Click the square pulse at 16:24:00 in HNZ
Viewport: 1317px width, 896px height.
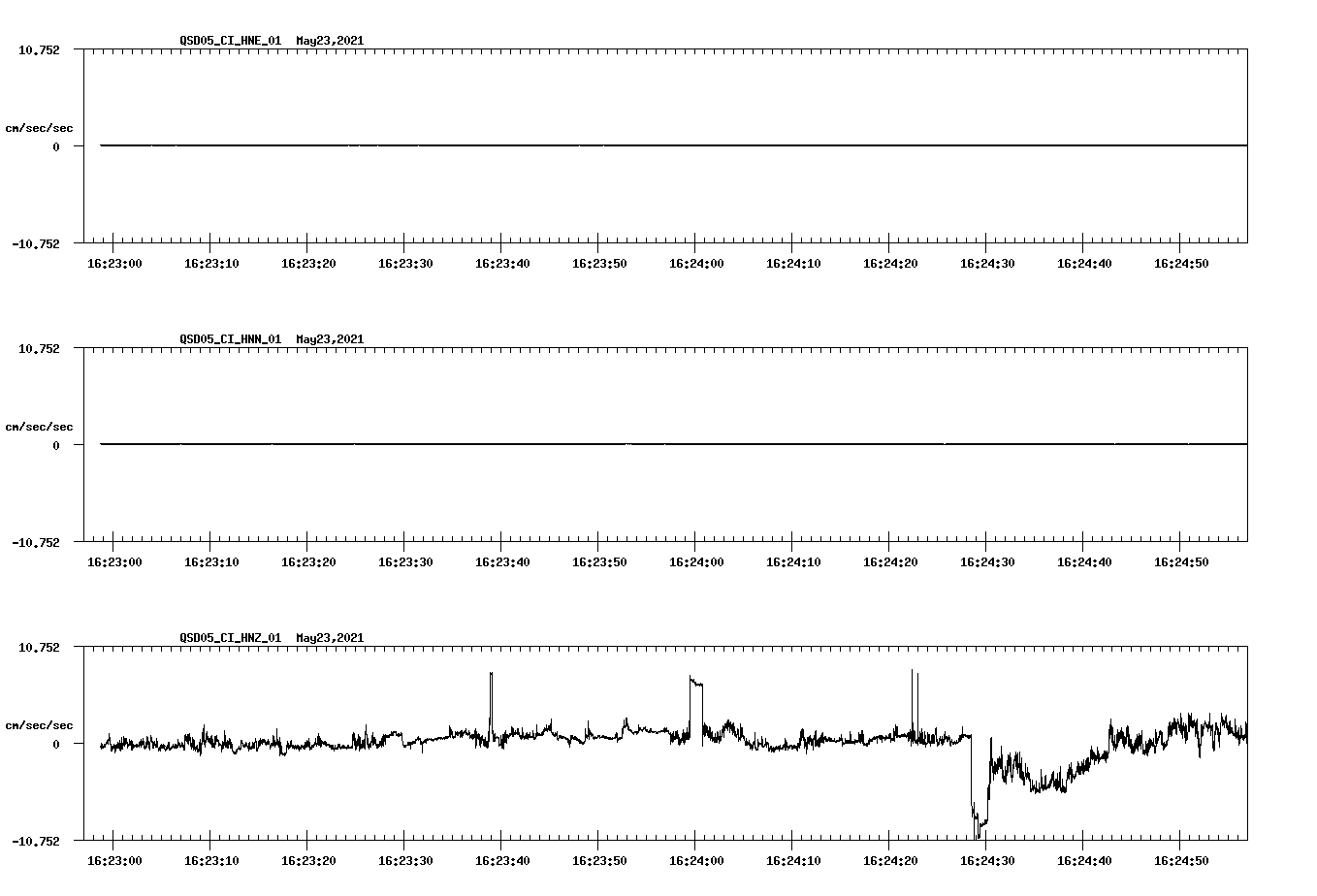pos(693,688)
